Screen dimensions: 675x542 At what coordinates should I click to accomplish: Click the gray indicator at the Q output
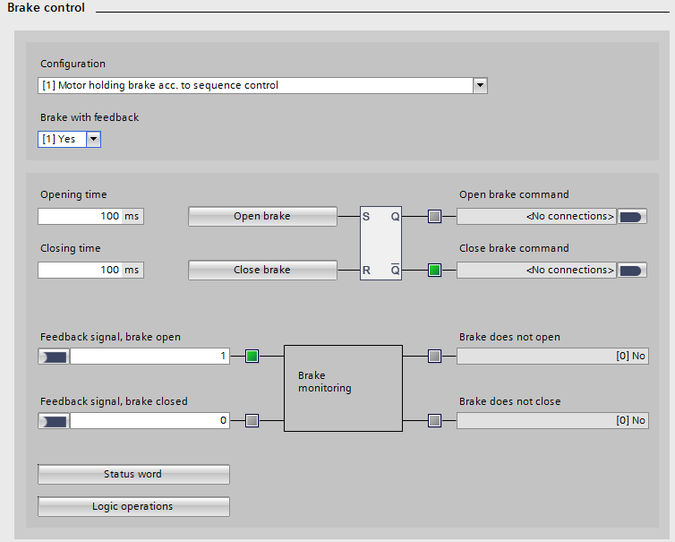(x=434, y=216)
